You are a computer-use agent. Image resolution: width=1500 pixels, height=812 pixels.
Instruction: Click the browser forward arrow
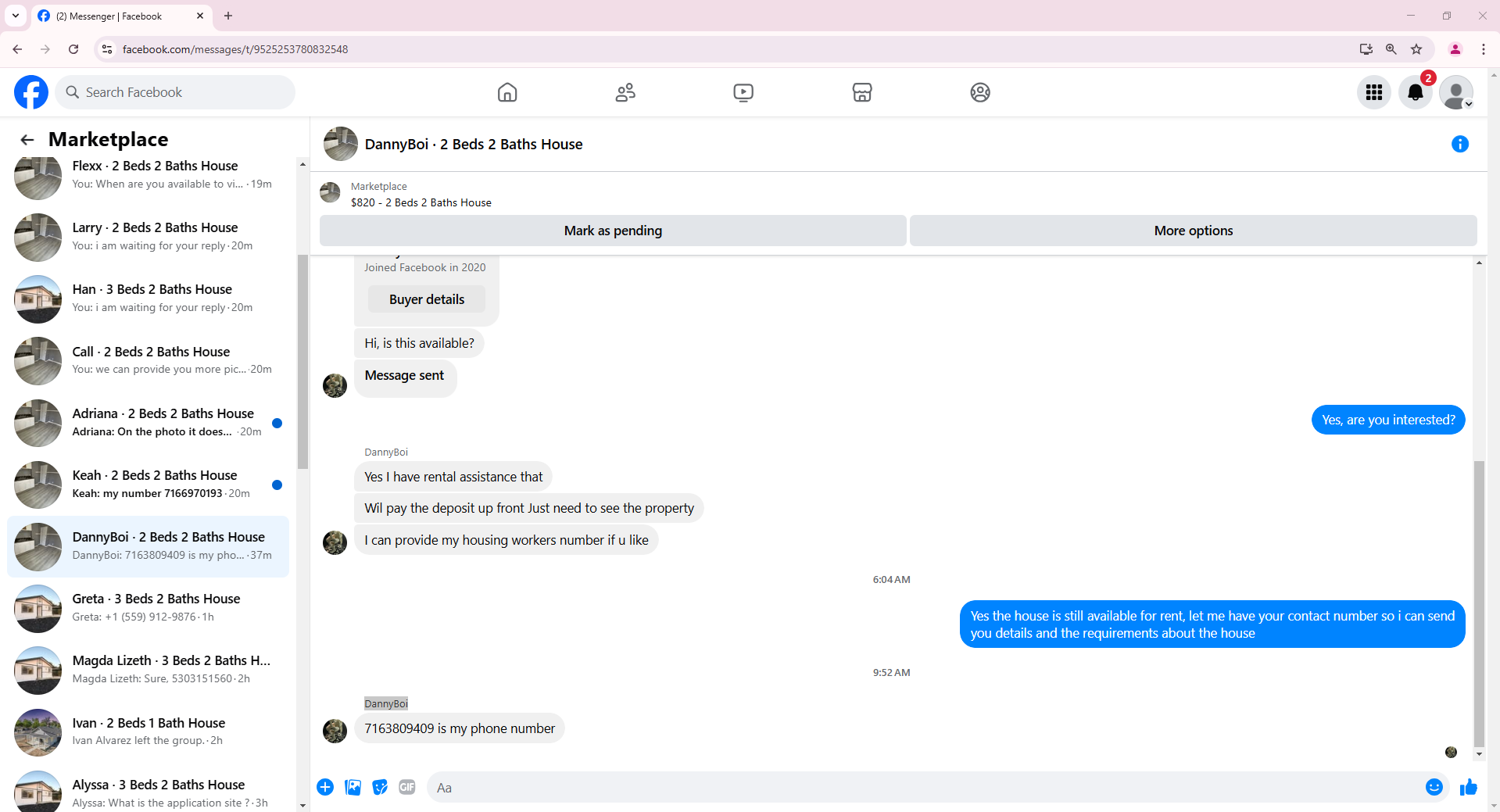45,49
